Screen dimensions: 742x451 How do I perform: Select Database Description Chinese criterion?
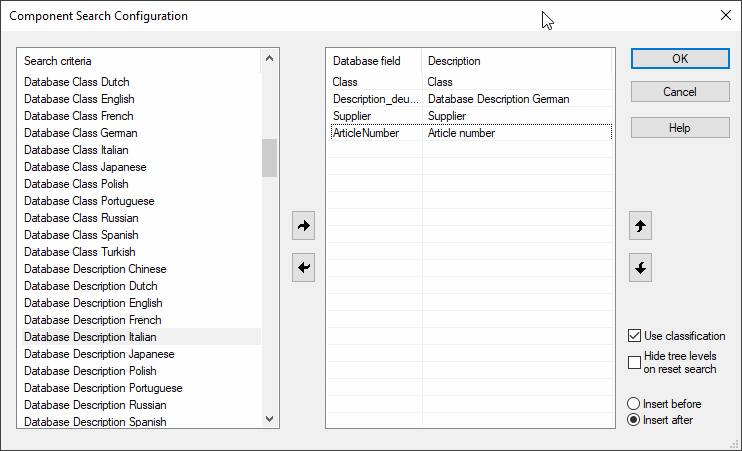141,269
